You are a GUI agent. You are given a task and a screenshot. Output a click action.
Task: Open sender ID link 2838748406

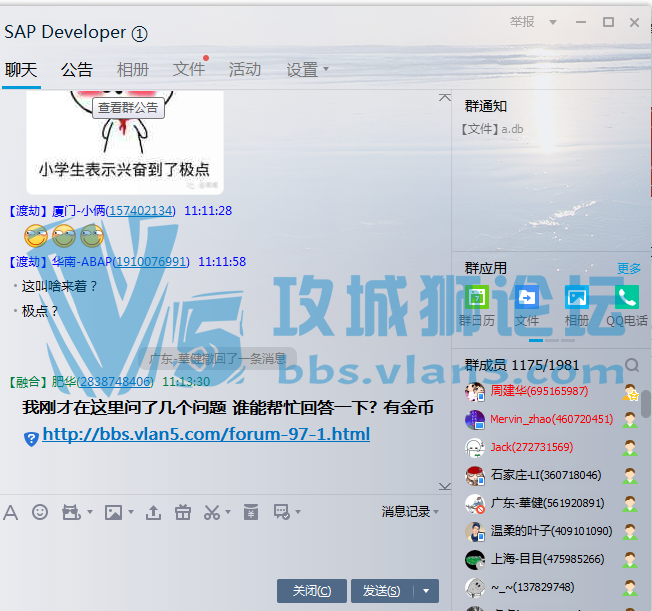(x=115, y=382)
